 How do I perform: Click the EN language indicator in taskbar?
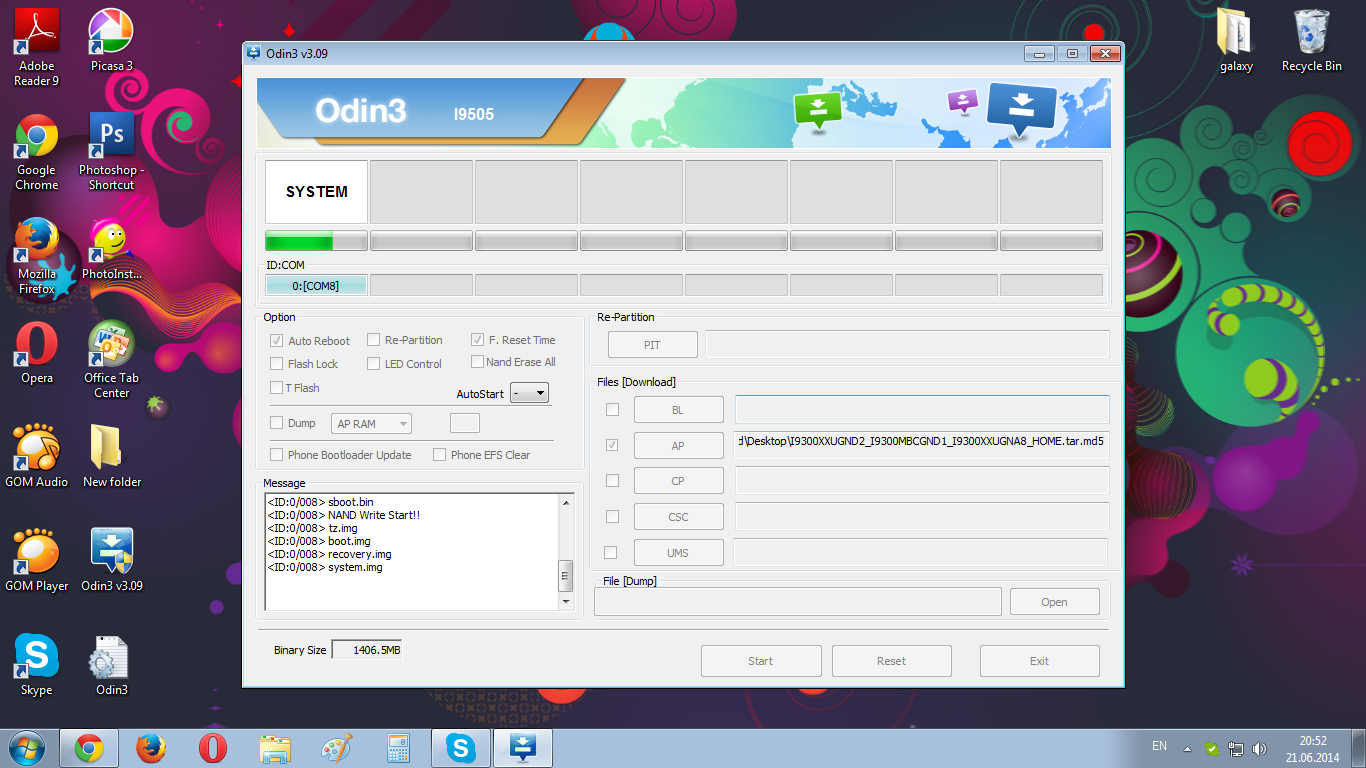point(1159,746)
